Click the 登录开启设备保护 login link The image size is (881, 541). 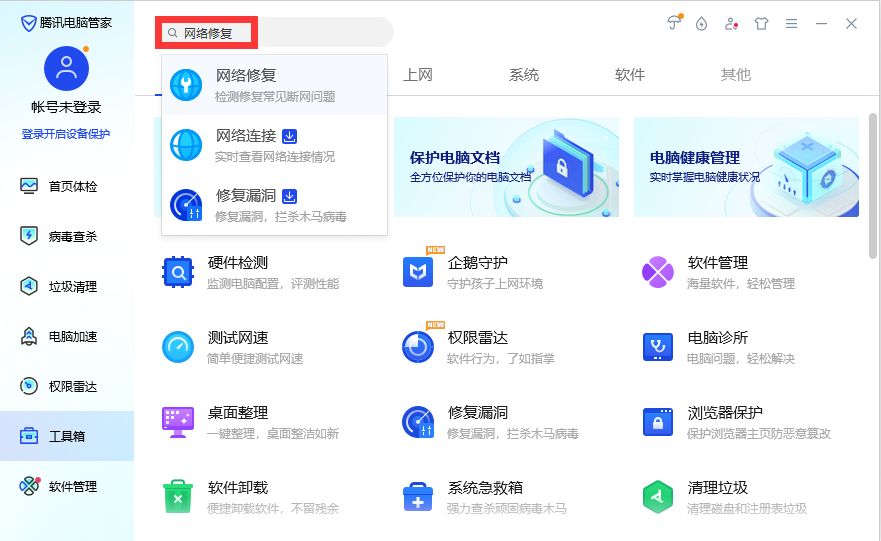tap(66, 134)
